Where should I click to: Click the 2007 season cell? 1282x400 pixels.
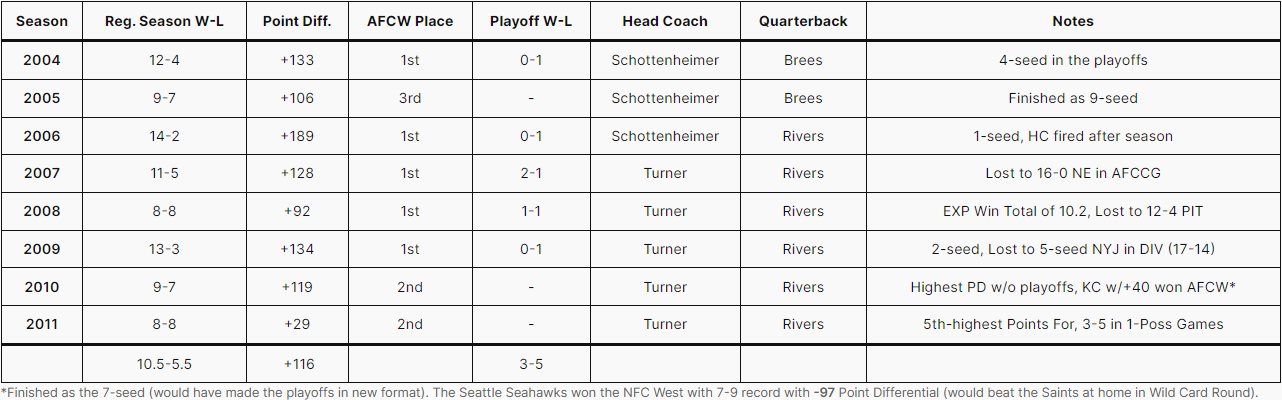tap(42, 173)
